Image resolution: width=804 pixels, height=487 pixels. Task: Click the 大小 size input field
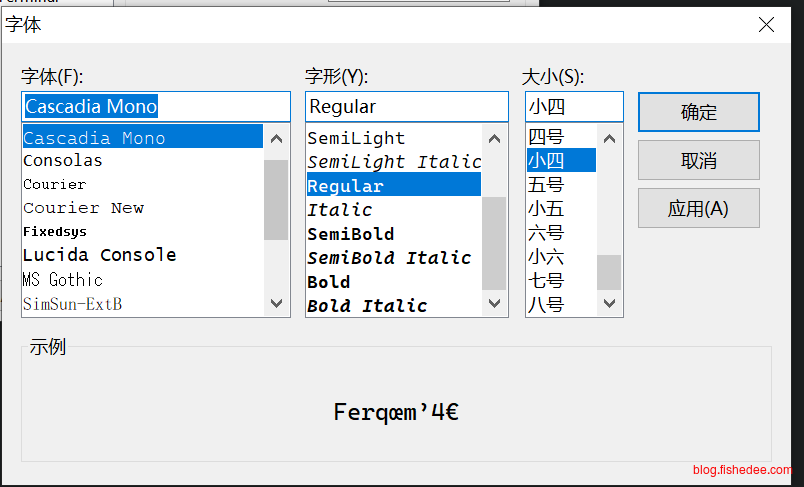click(x=573, y=106)
